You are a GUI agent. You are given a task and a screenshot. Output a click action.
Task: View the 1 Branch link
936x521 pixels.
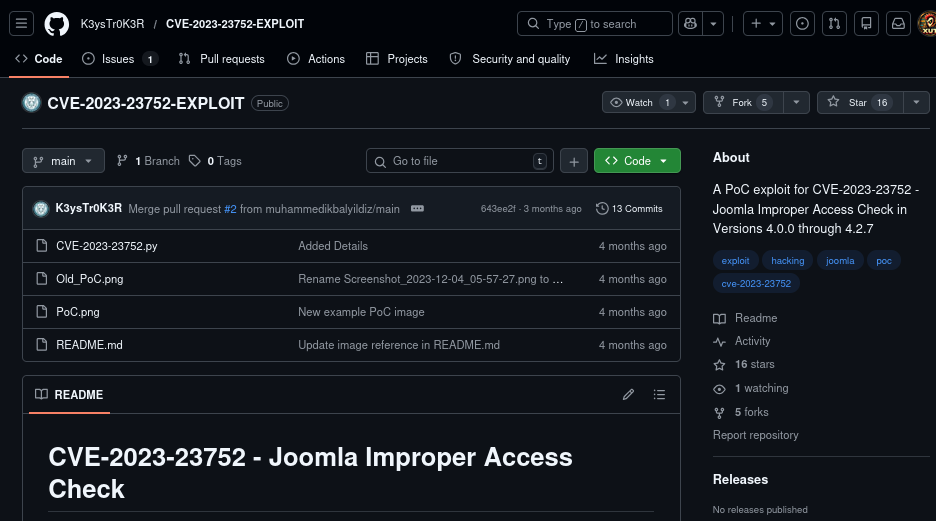click(x=148, y=161)
